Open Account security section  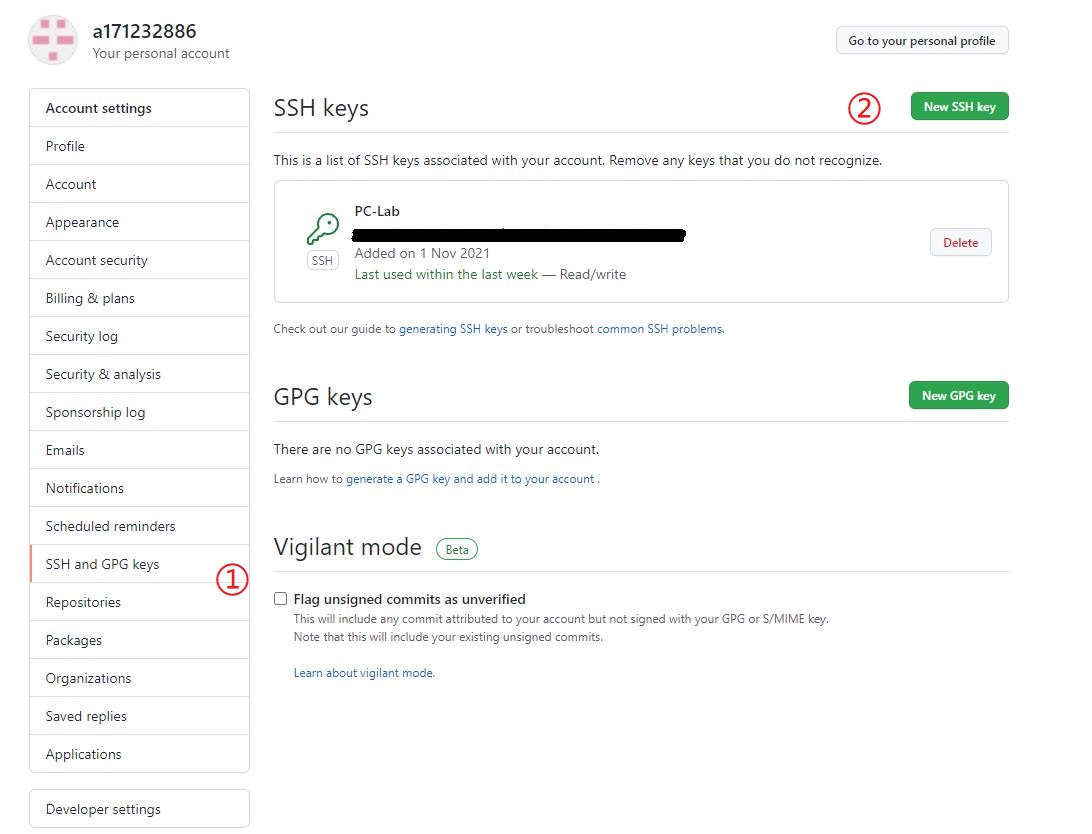[139, 260]
